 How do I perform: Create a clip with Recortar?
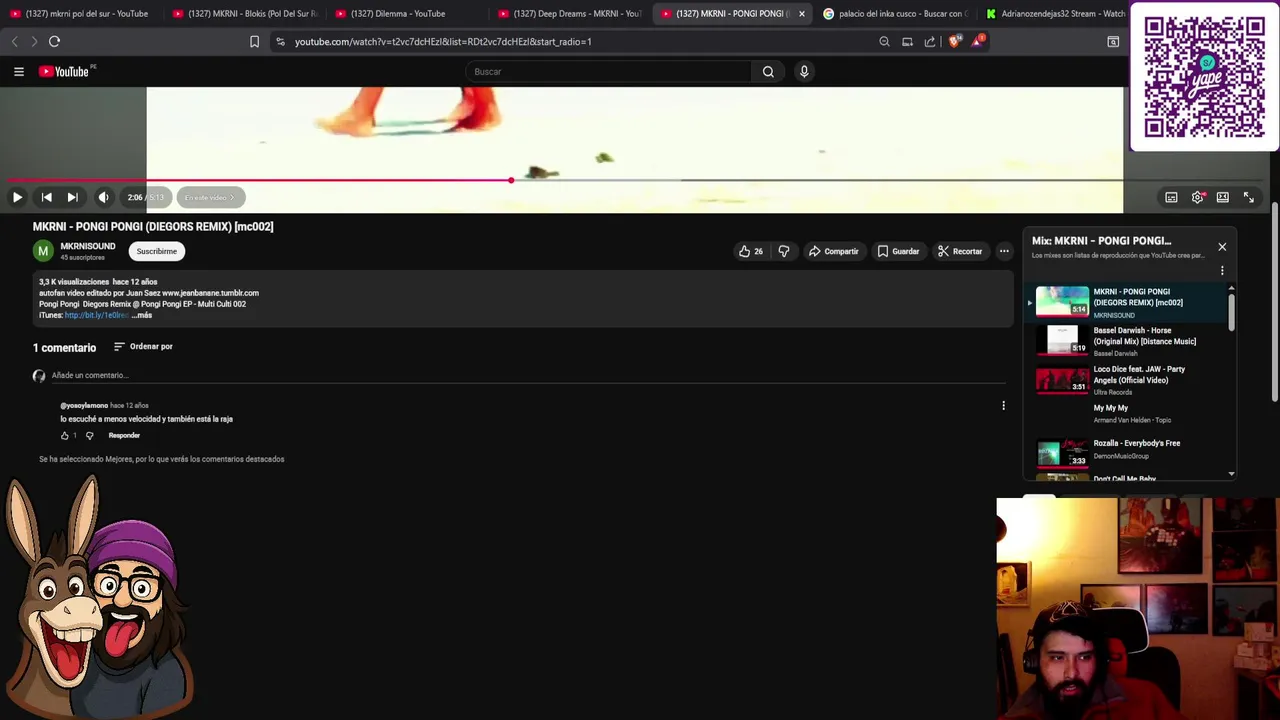[x=960, y=251]
